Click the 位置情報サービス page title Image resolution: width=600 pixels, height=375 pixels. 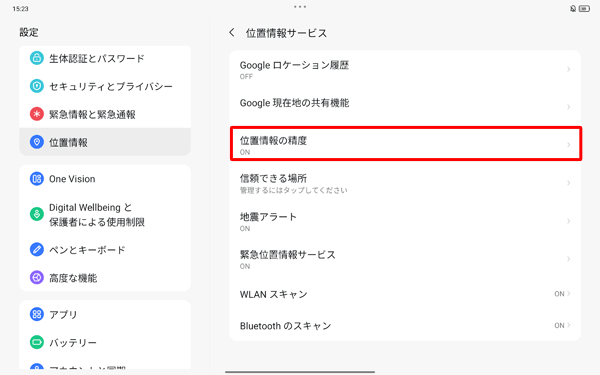click(x=286, y=33)
